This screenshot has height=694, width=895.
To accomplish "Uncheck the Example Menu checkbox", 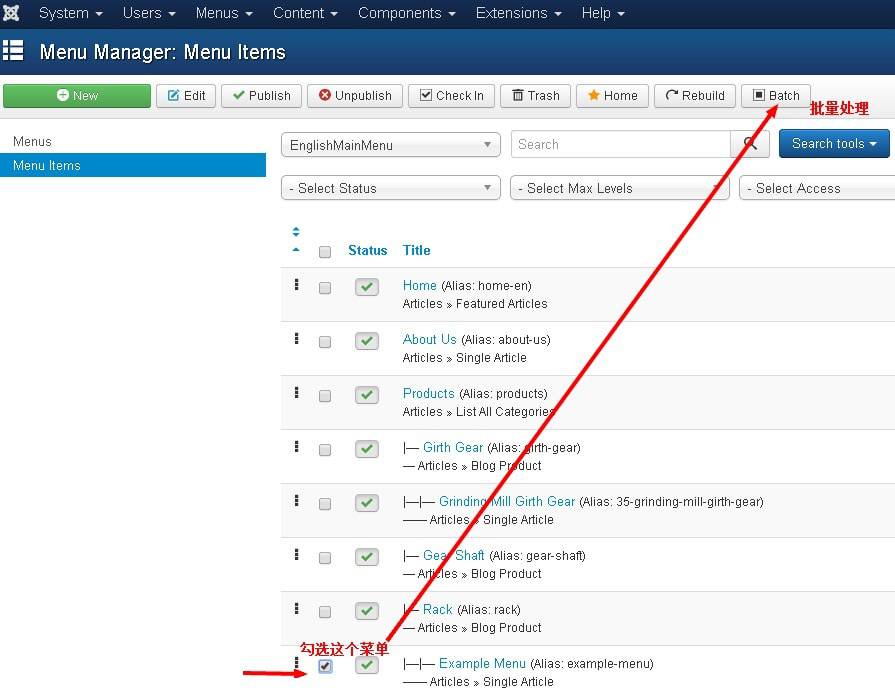I will [325, 666].
